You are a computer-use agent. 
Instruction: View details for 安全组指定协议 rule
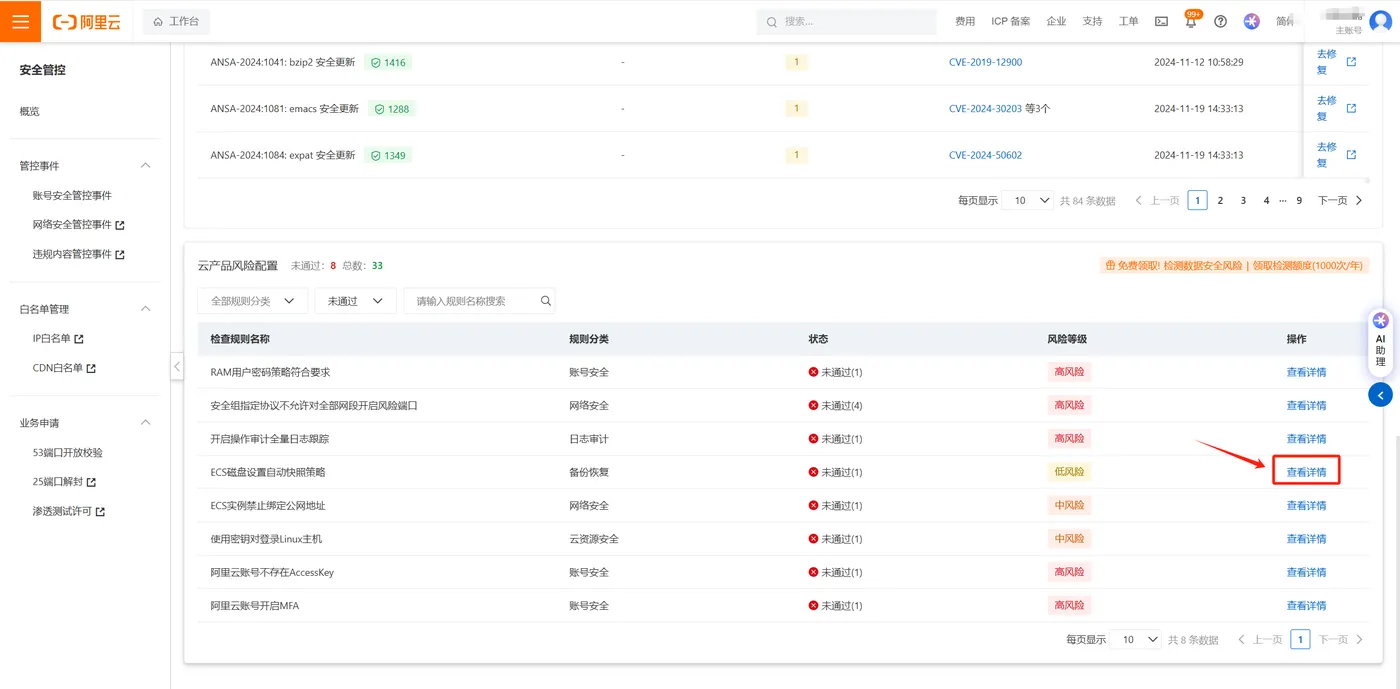[1306, 405]
